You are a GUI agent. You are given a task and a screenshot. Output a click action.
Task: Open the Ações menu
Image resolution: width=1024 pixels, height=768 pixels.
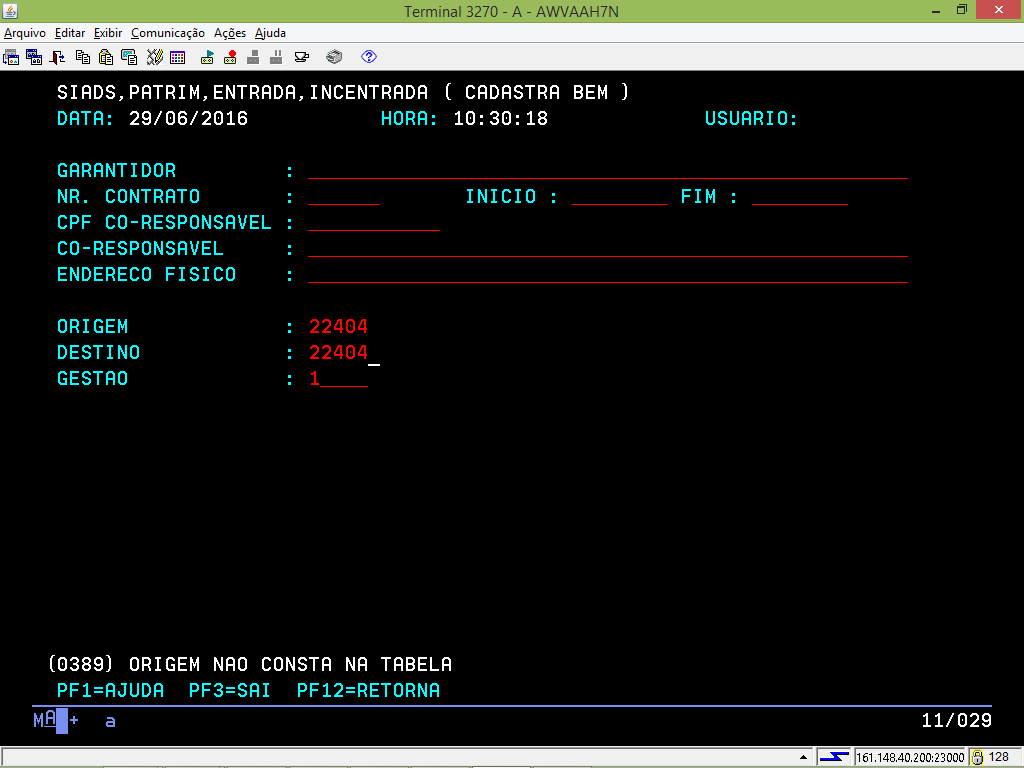point(230,33)
